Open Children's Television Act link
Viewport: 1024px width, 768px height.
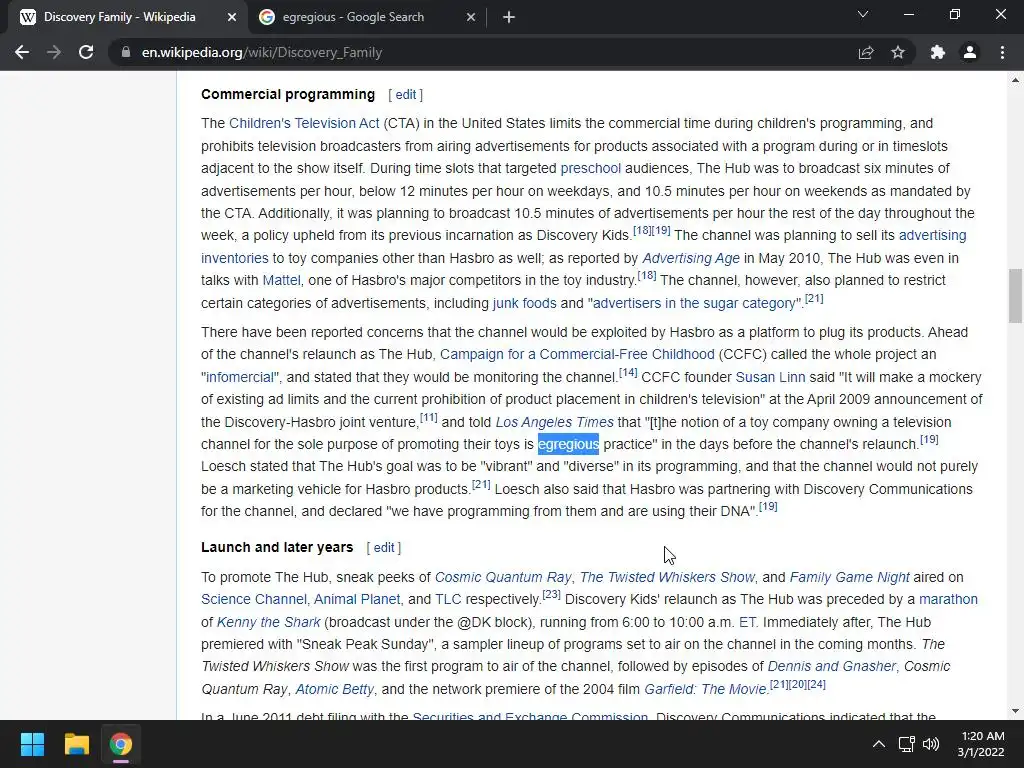point(304,123)
